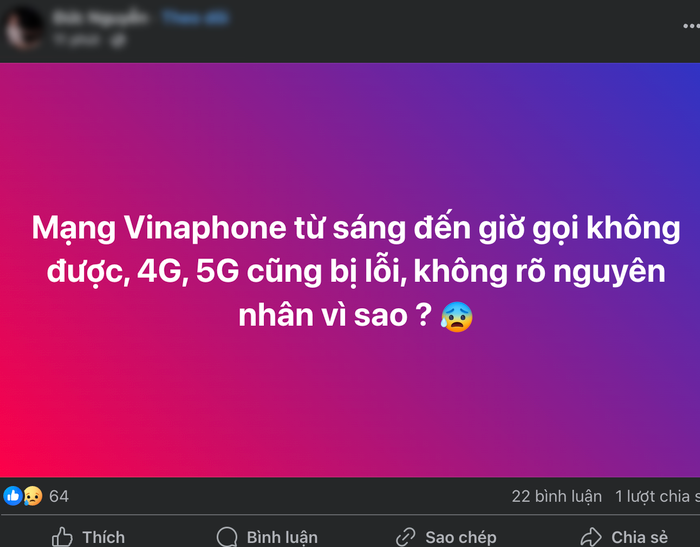Open the blurred poster name link
The width and height of the screenshot is (700, 547).
[x=100, y=18]
